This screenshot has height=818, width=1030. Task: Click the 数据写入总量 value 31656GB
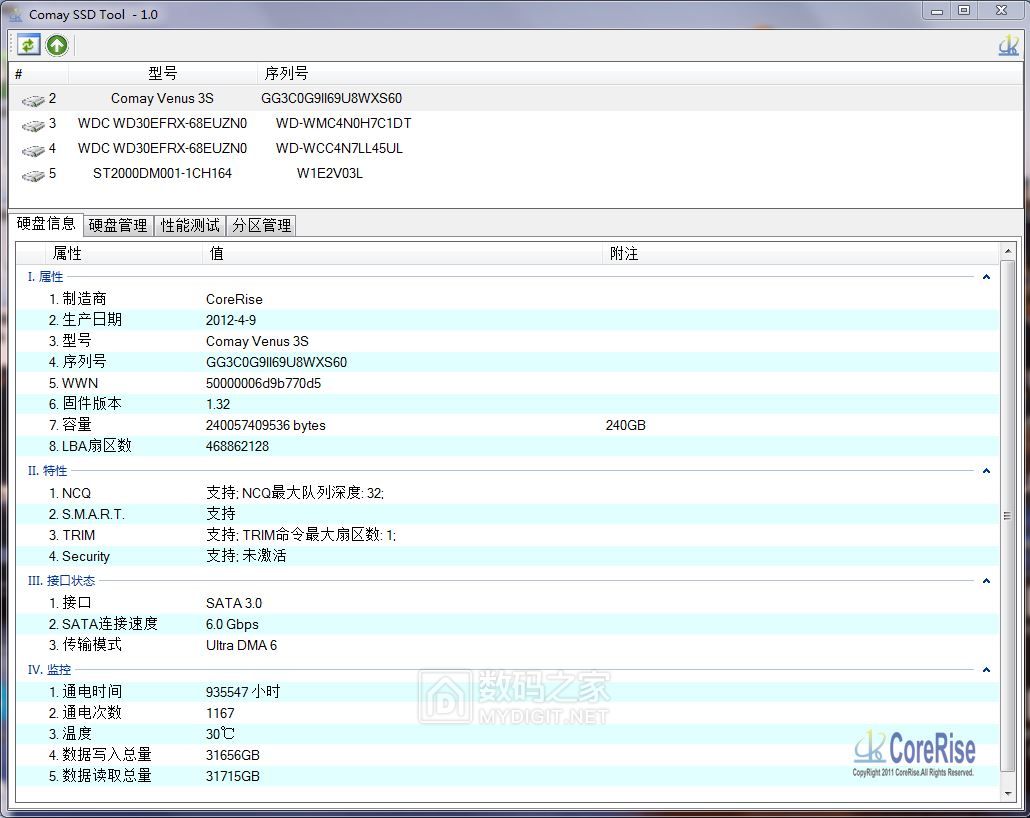click(233, 755)
